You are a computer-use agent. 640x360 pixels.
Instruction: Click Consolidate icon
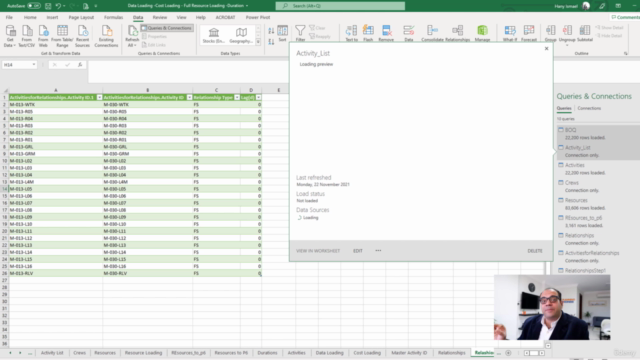(x=432, y=33)
